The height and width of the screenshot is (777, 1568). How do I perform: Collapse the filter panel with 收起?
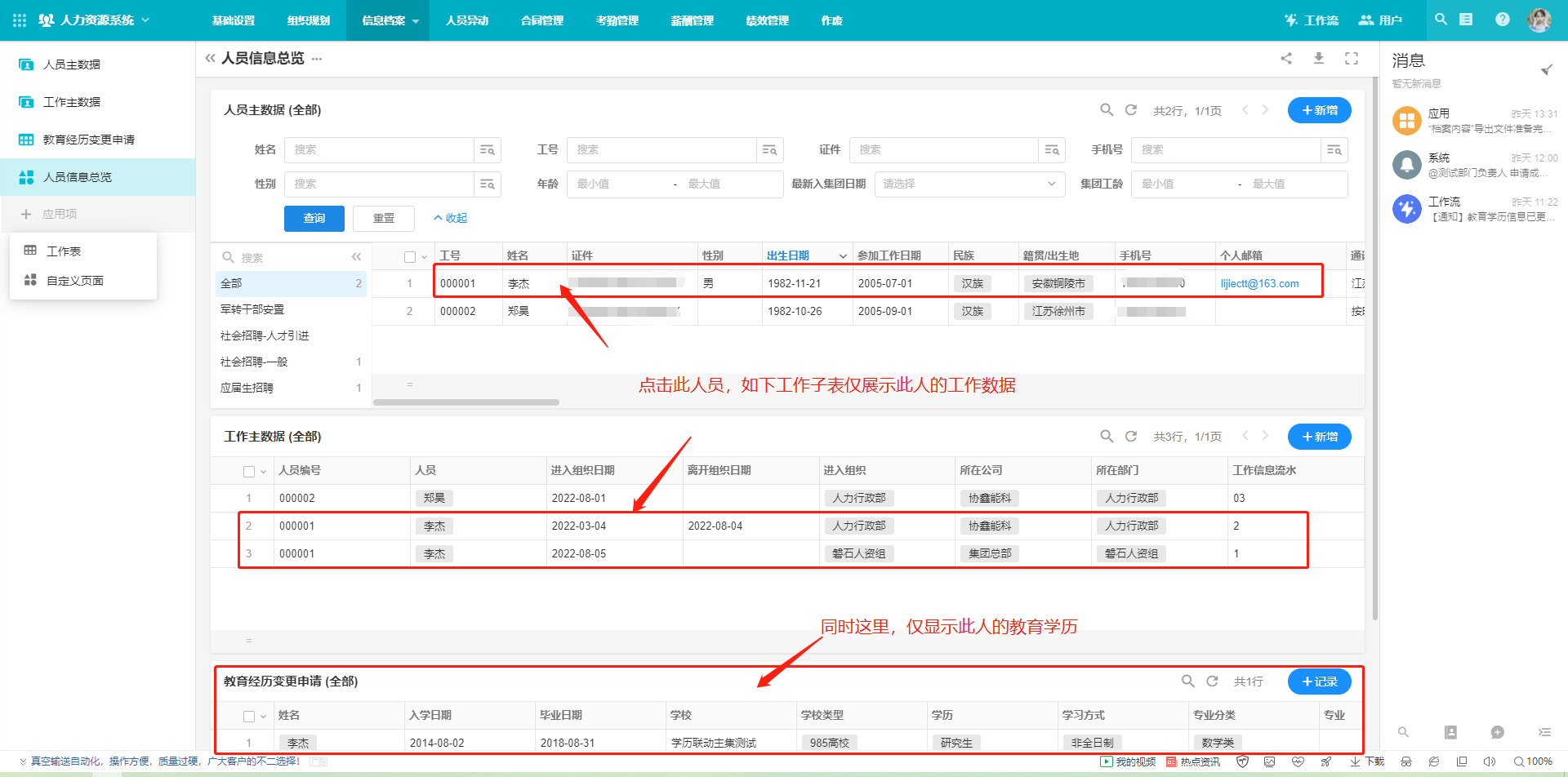tap(451, 218)
